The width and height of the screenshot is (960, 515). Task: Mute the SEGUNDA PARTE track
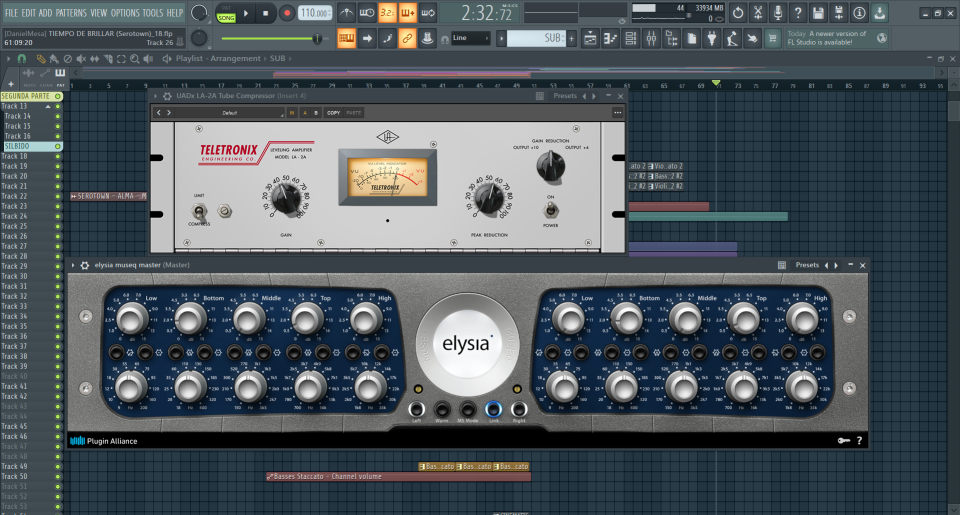coord(58,96)
